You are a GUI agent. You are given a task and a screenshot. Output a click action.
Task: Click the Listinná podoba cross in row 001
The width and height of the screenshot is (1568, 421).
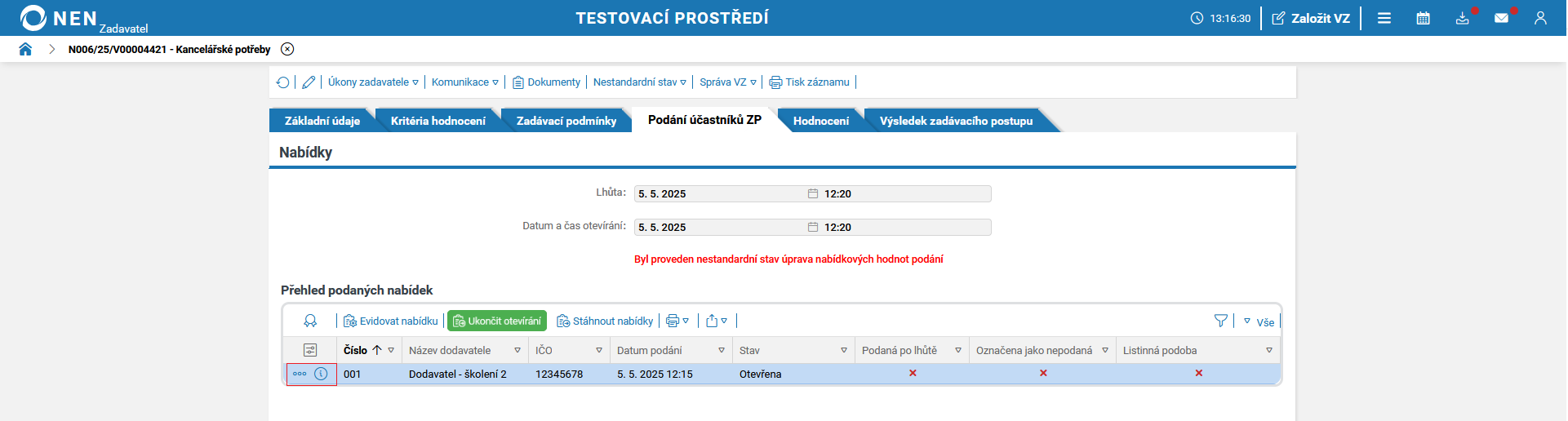pos(1199,373)
